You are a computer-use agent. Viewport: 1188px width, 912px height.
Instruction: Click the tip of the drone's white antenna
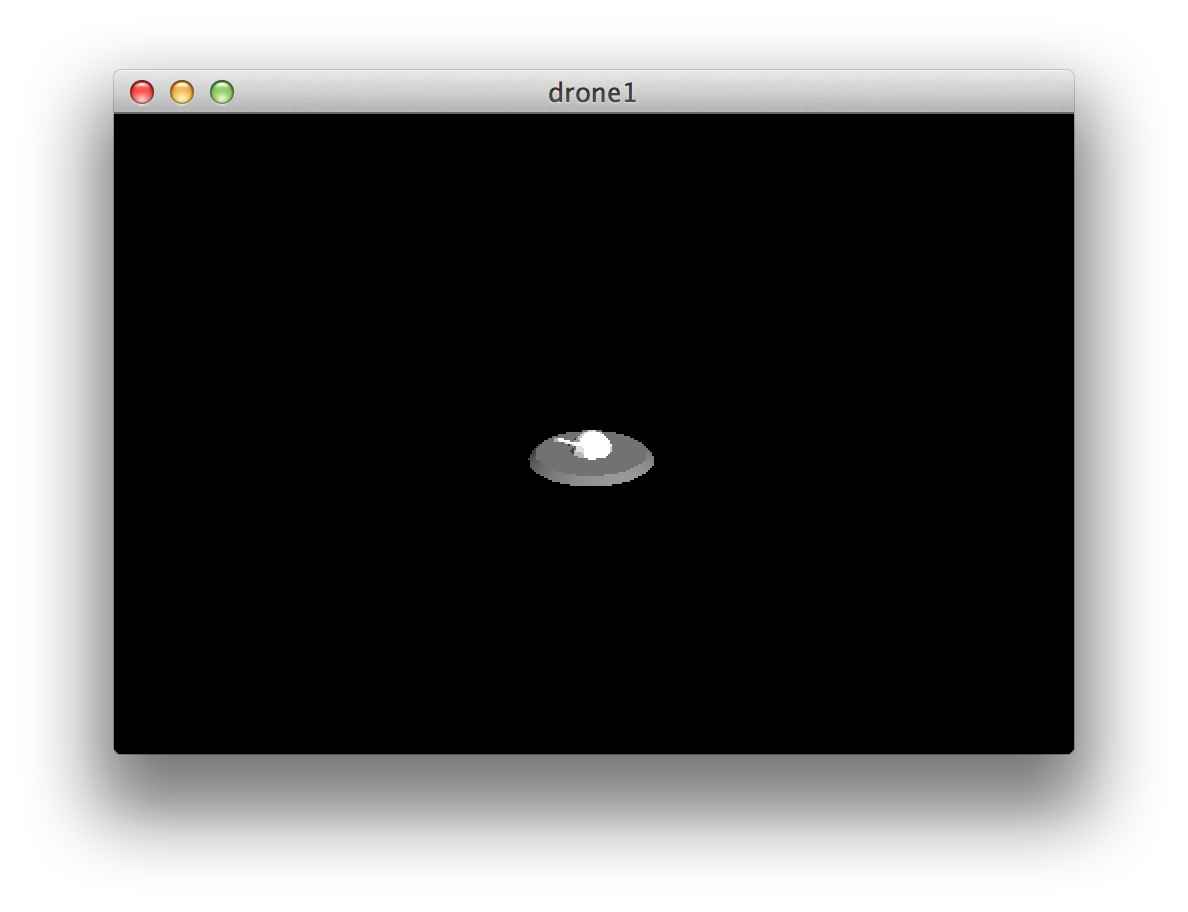click(558, 439)
